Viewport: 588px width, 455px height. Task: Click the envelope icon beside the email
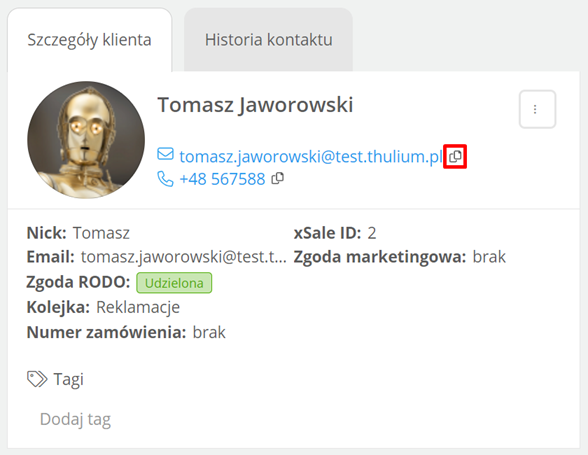tap(165, 154)
